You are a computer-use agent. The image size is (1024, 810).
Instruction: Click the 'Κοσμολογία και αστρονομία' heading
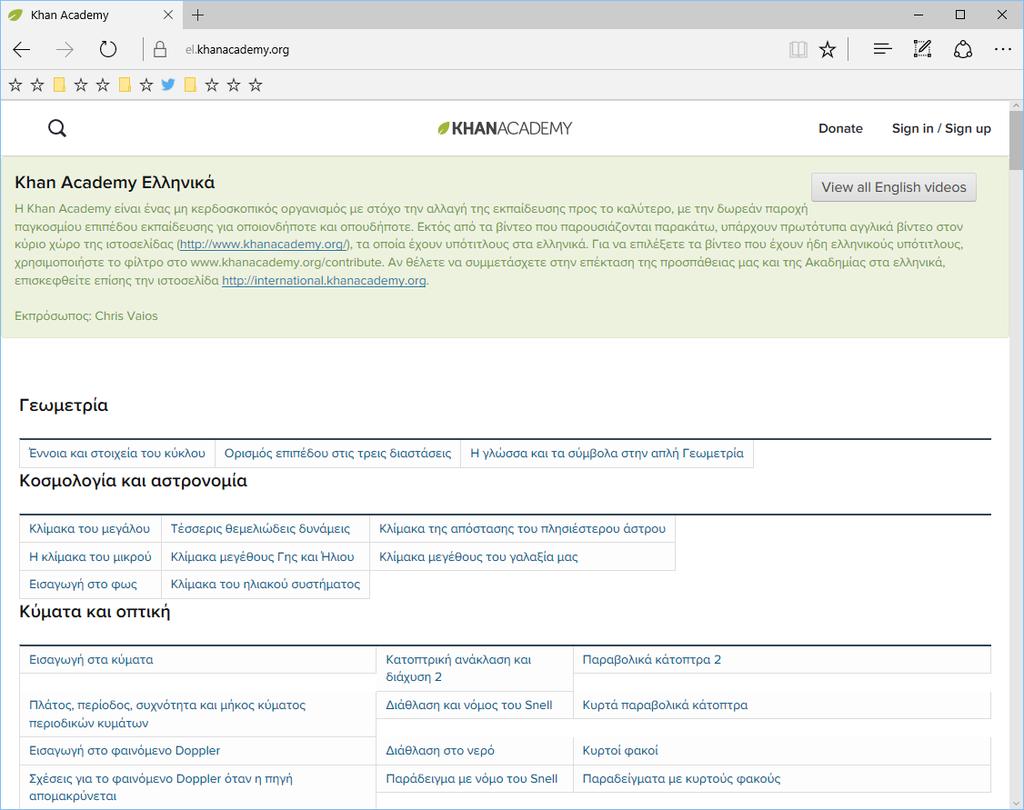pyautogui.click(x=133, y=481)
